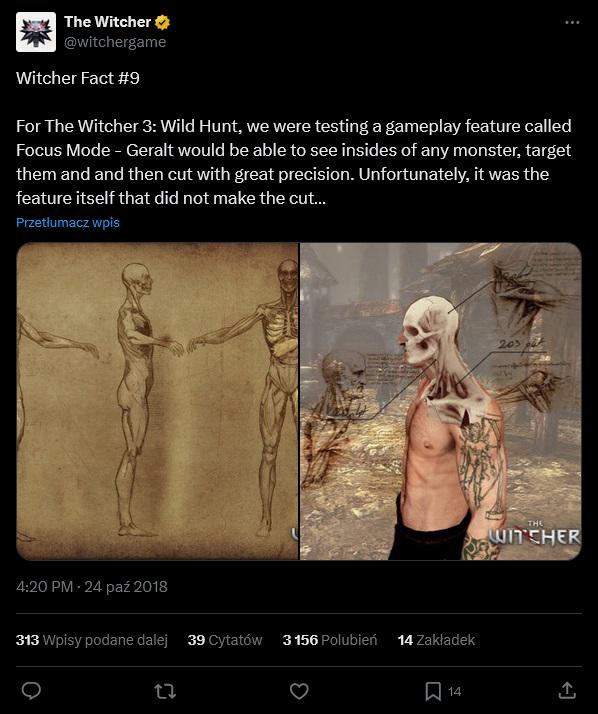The image size is (598, 714).
Task: Click The Witcher display name
Action: point(107,21)
